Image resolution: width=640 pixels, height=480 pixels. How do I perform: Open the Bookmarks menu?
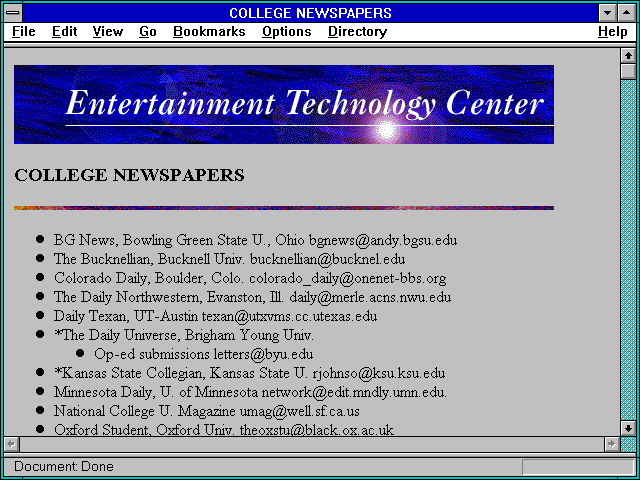click(x=209, y=31)
